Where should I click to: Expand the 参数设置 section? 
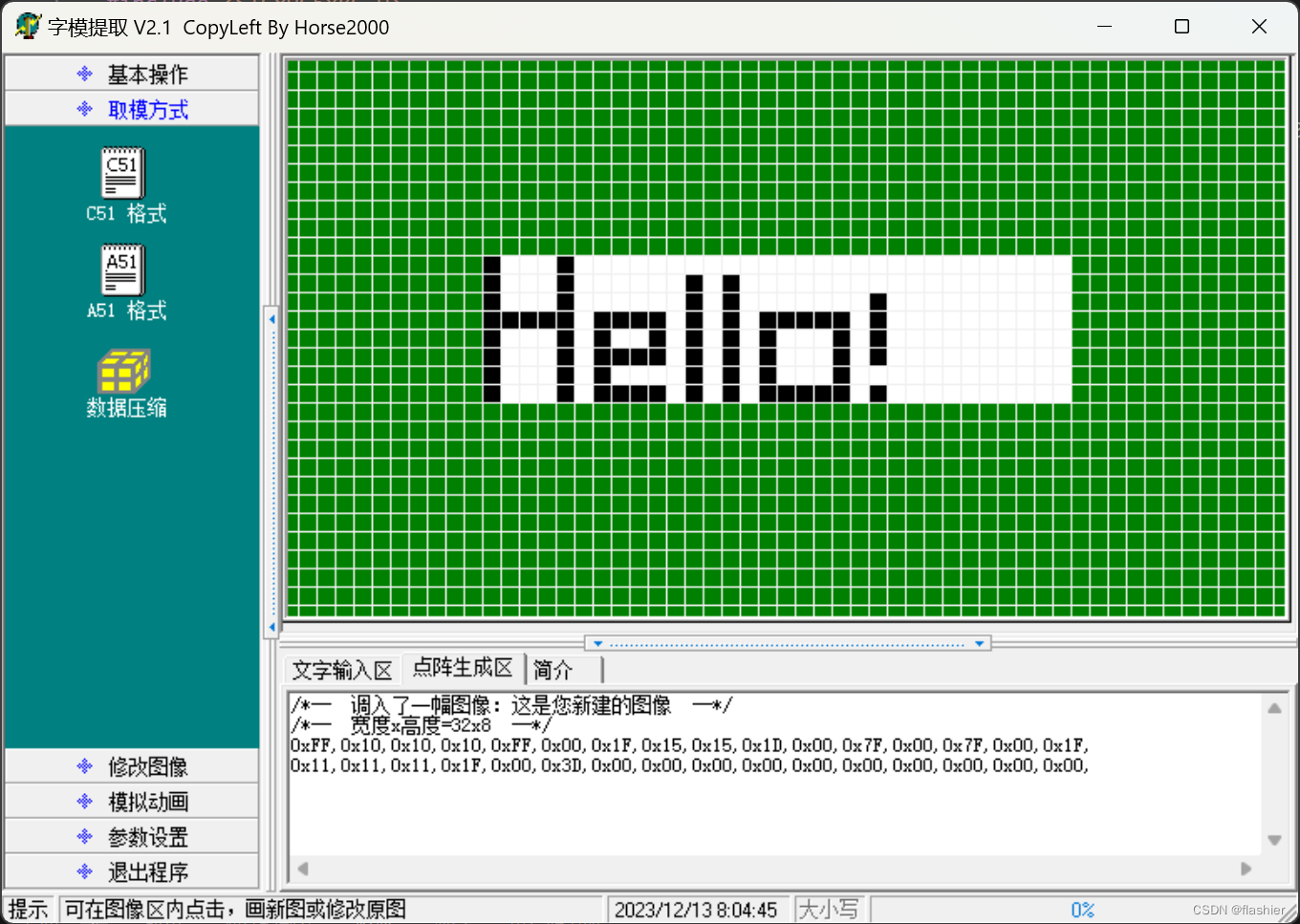click(x=132, y=837)
